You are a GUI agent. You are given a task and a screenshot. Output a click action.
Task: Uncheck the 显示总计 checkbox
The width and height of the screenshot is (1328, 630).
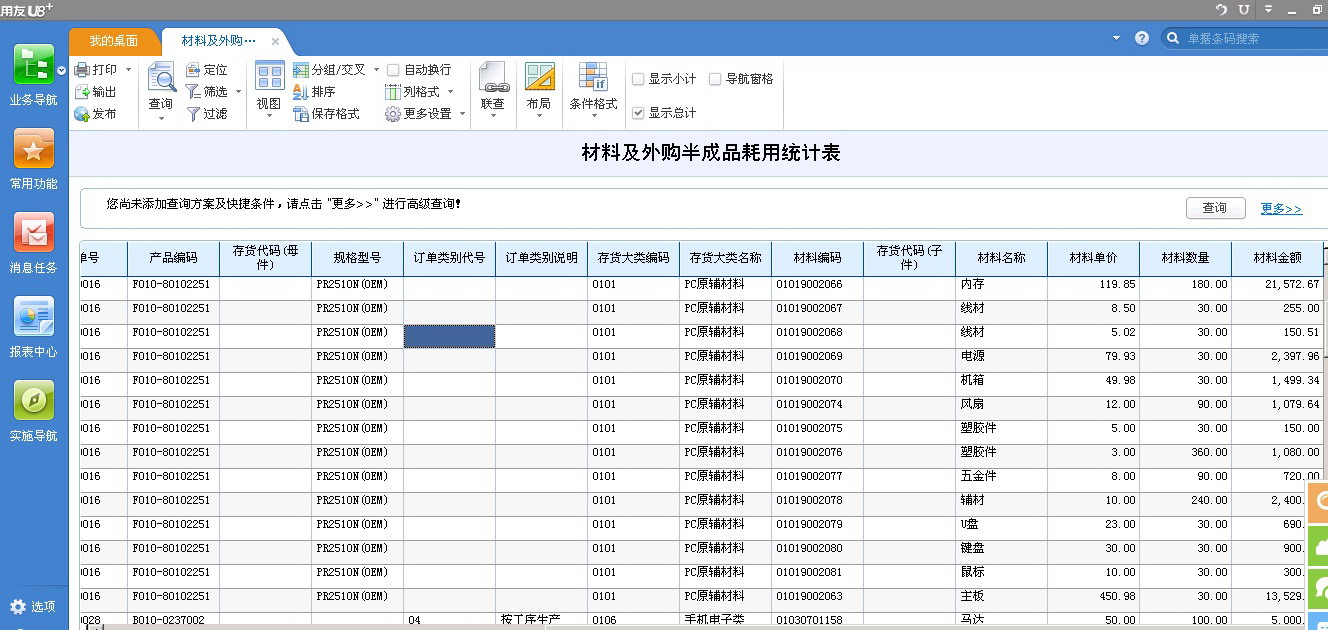pyautogui.click(x=638, y=113)
